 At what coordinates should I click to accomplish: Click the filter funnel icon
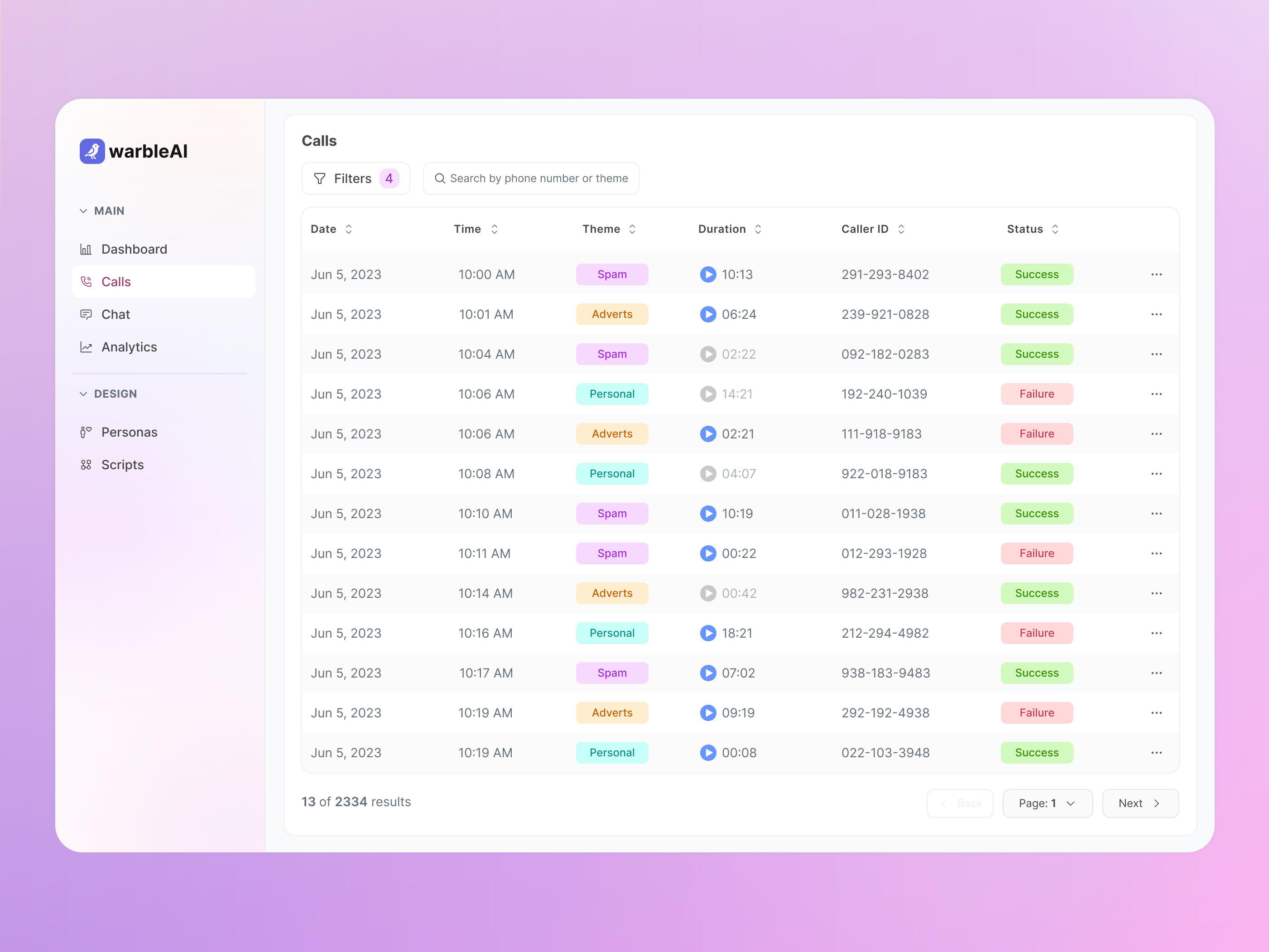(x=320, y=178)
